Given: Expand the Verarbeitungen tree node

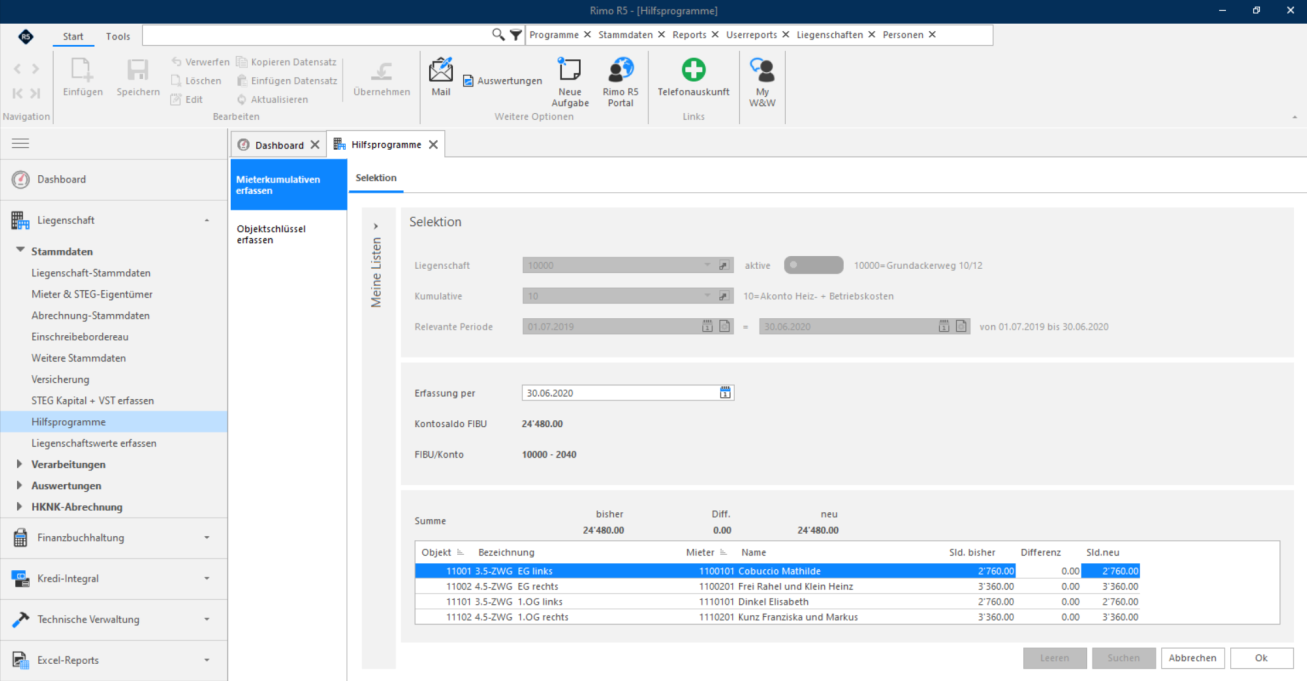Looking at the screenshot, I should pyautogui.click(x=21, y=464).
